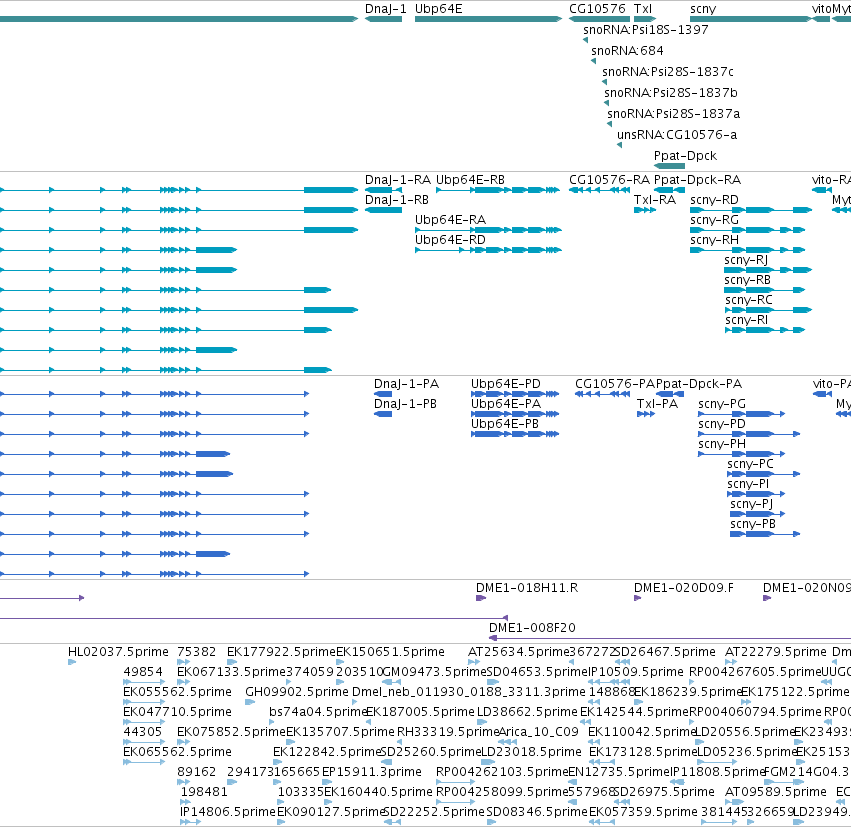Click the LD38662.5prime EST label
This screenshot has height=827, width=851.
pos(527,712)
